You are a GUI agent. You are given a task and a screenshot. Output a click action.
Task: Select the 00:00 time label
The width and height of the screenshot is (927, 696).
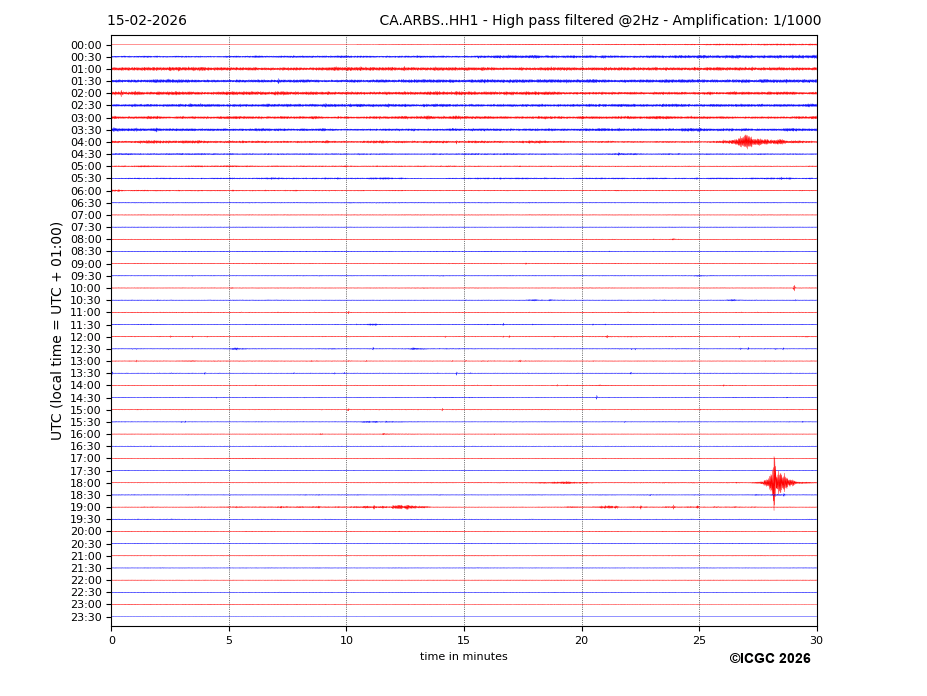click(86, 45)
